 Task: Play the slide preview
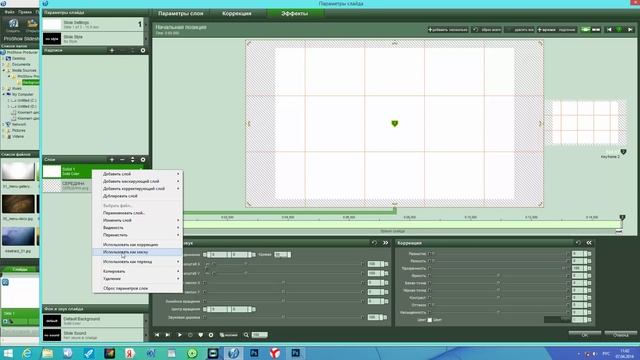coord(179,335)
